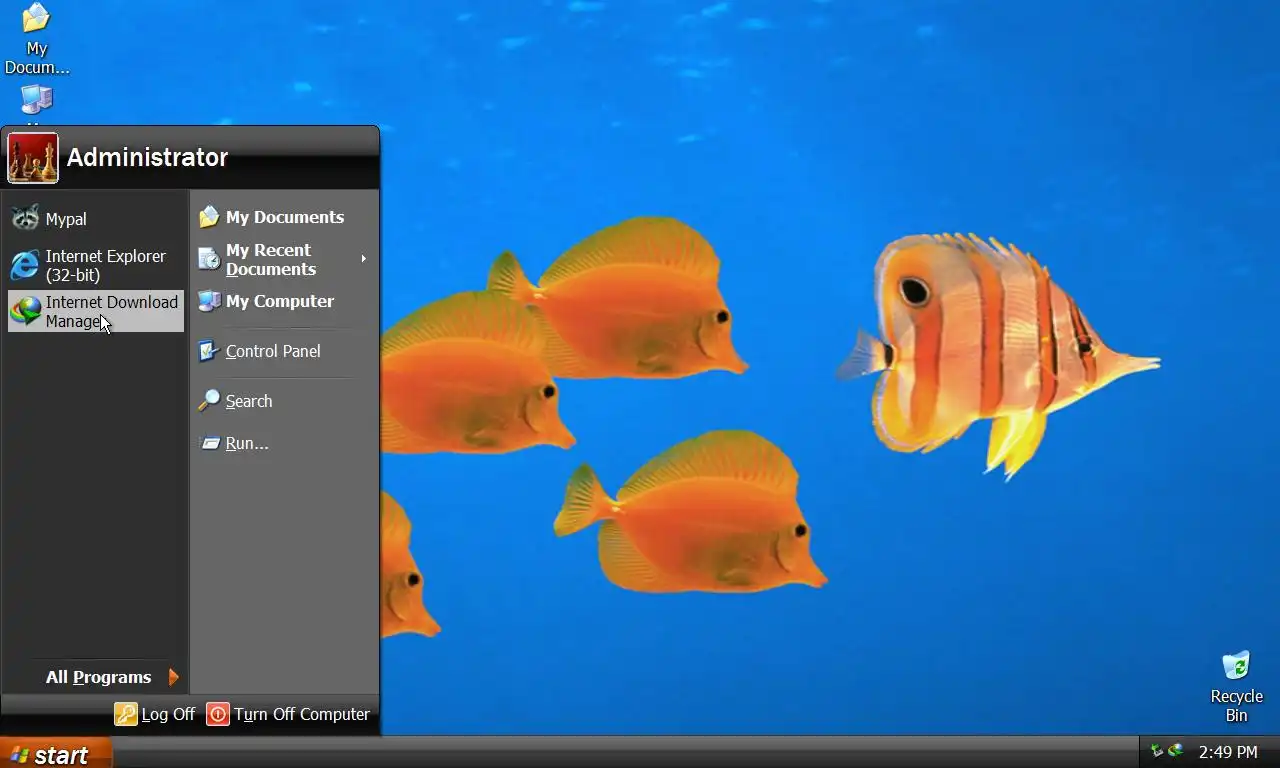The width and height of the screenshot is (1280, 768).
Task: Click My Computer icon in Start menu
Action: [209, 301]
